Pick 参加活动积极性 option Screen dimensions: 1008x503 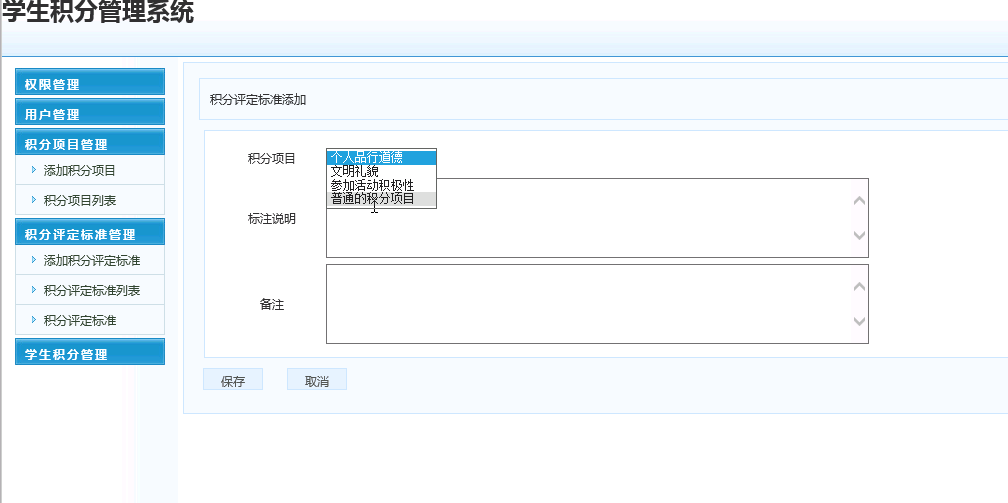[x=382, y=185]
